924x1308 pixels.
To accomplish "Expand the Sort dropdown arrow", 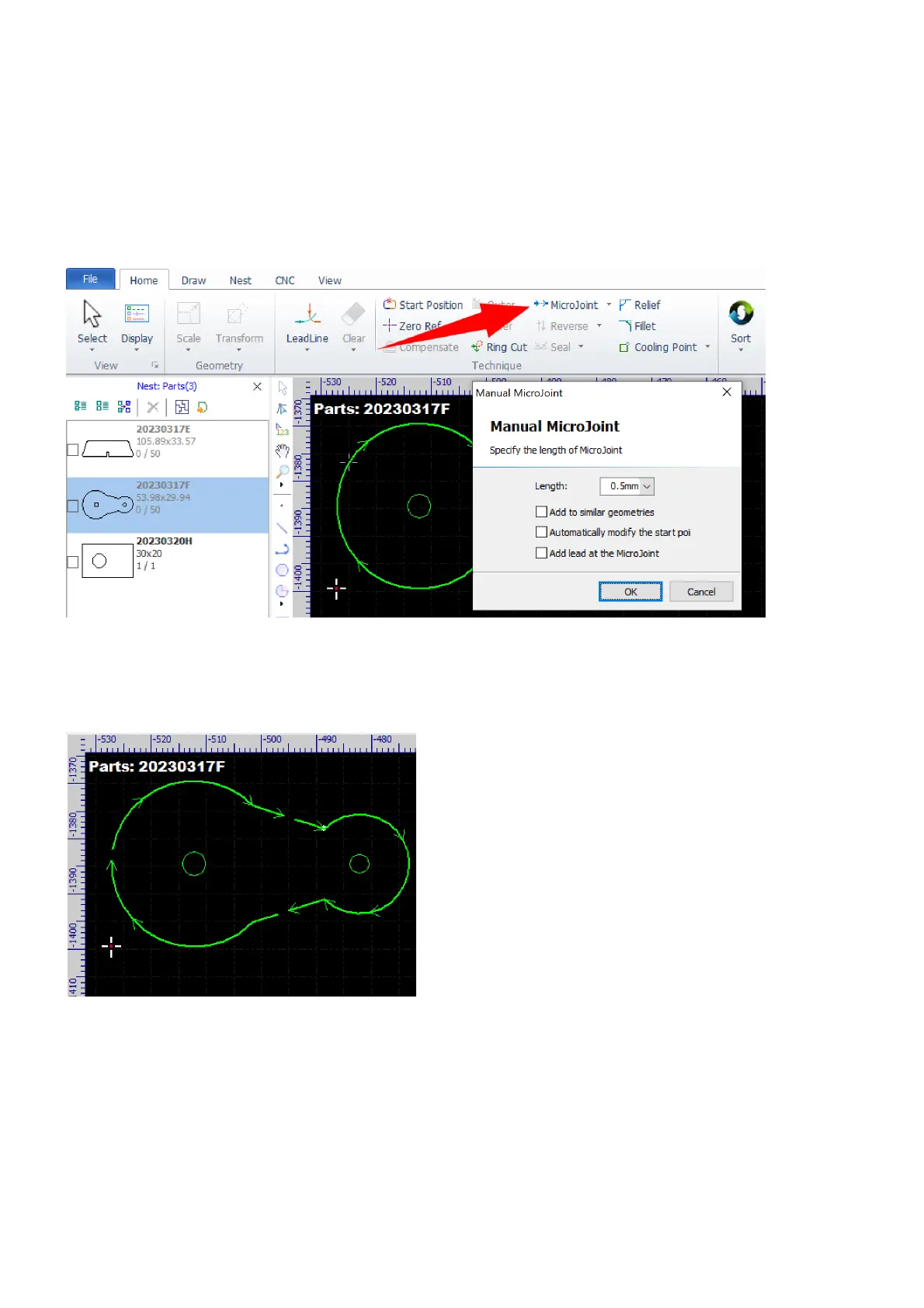I will tap(741, 350).
